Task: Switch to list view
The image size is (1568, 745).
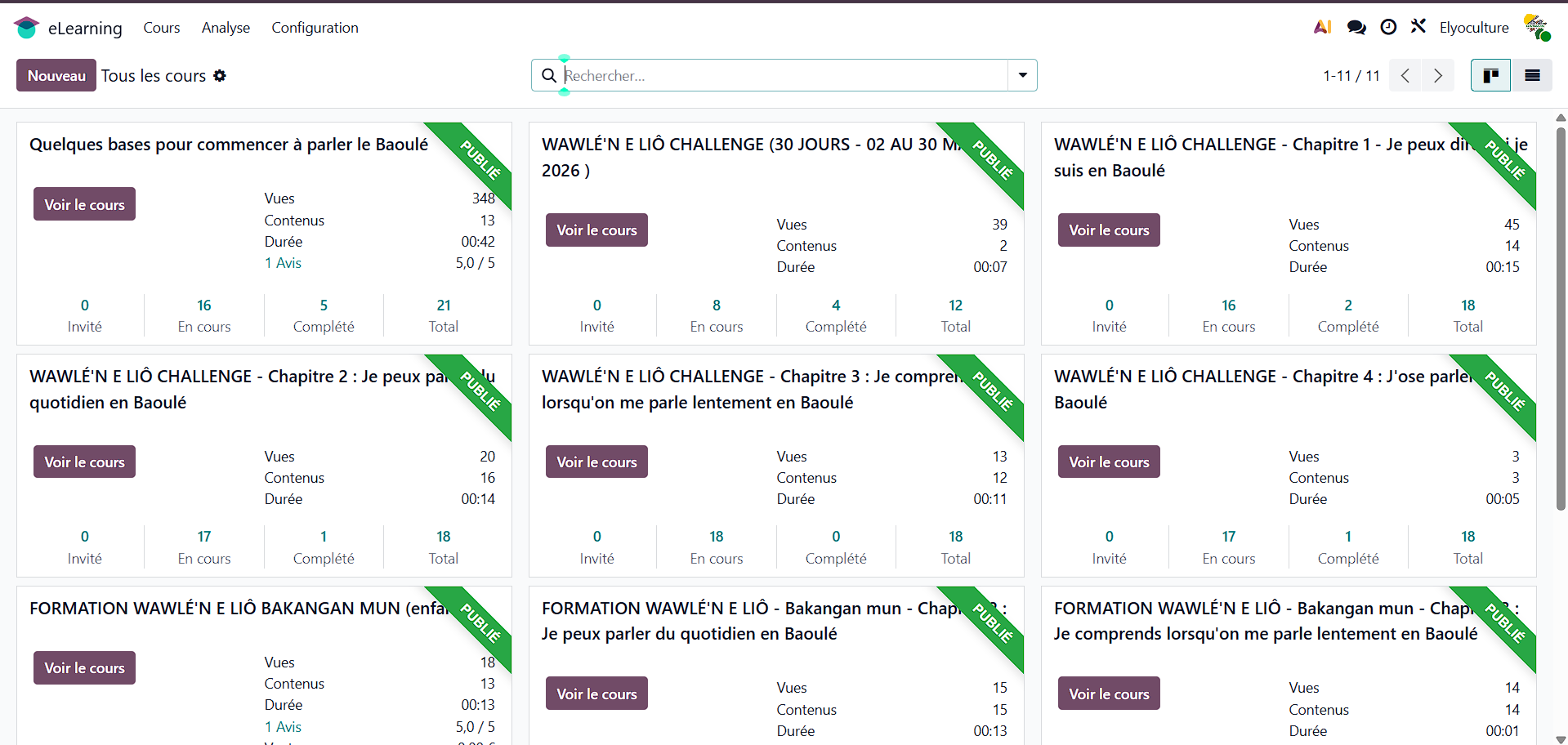Action: pos(1532,75)
